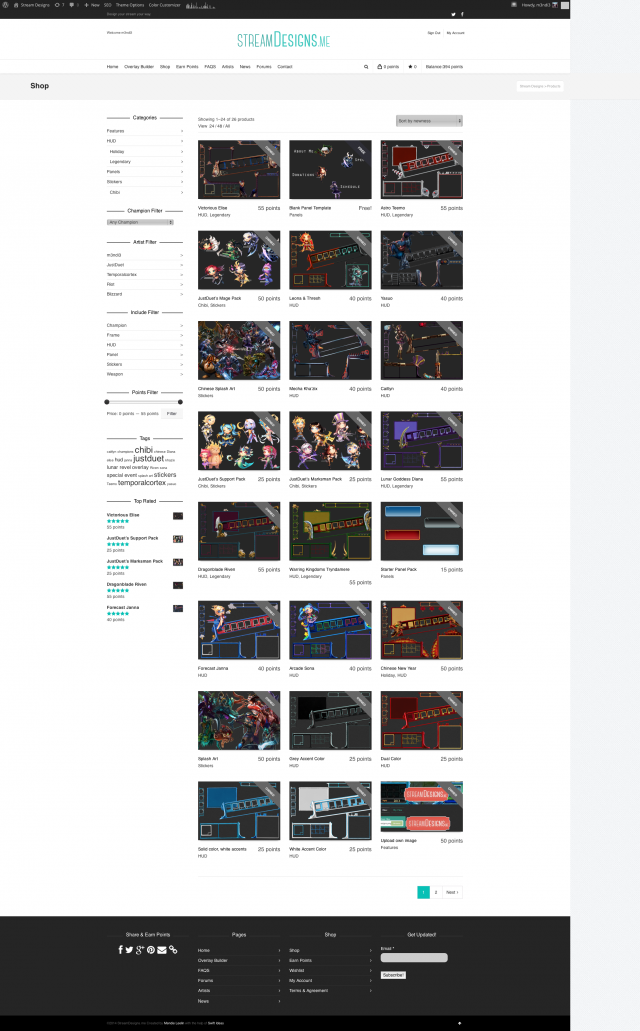Viewport: 640px width, 1031px height.
Task: Click the temporalcortex tag in the tag cloud
Action: [x=141, y=483]
